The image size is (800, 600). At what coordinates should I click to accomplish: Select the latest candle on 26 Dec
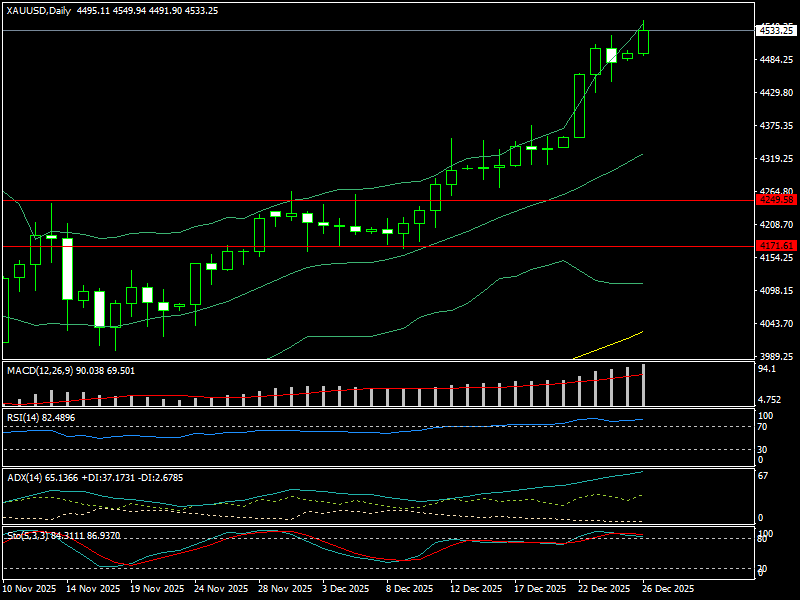click(x=643, y=41)
